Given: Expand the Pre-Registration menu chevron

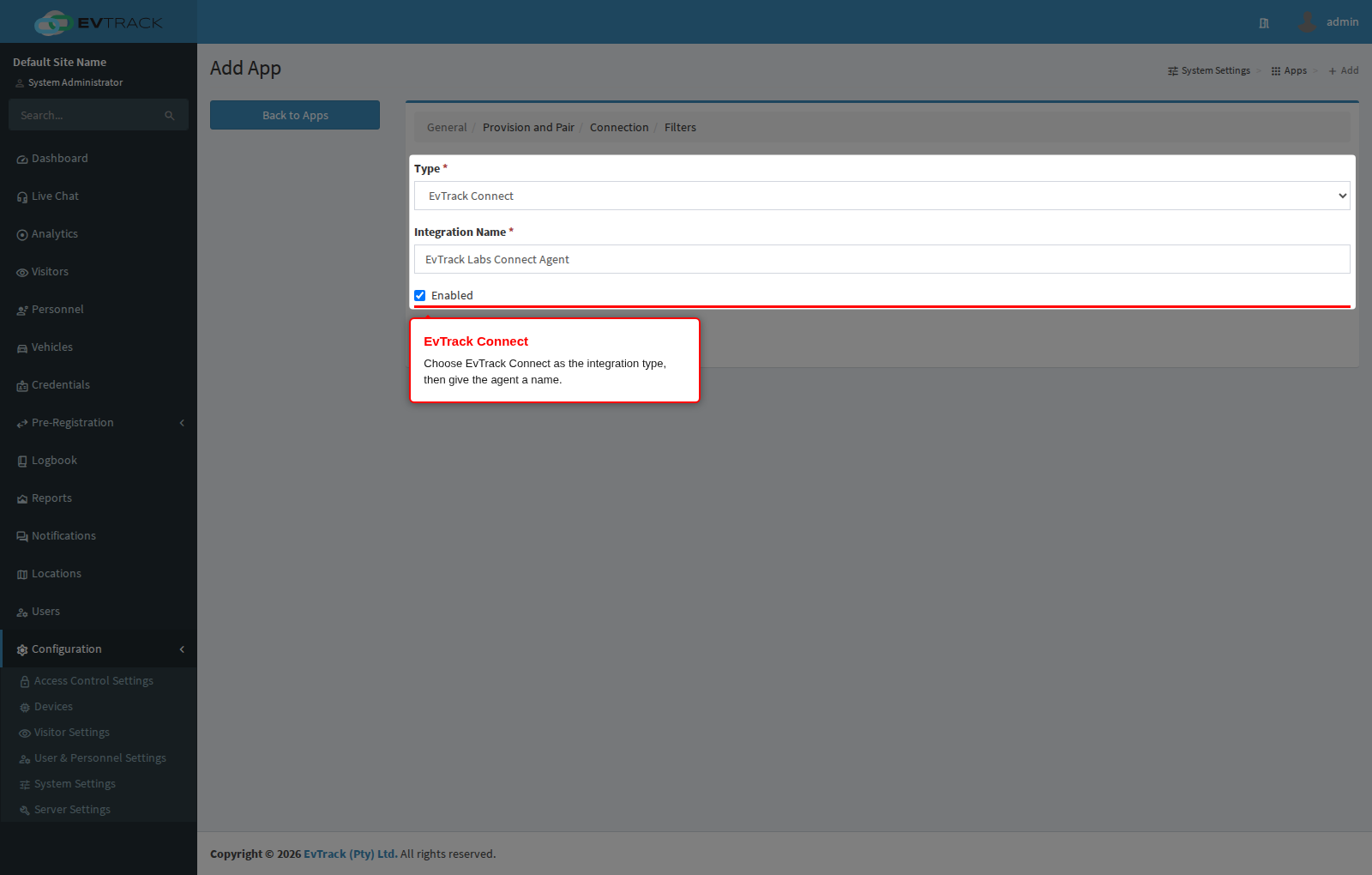Looking at the screenshot, I should point(182,423).
